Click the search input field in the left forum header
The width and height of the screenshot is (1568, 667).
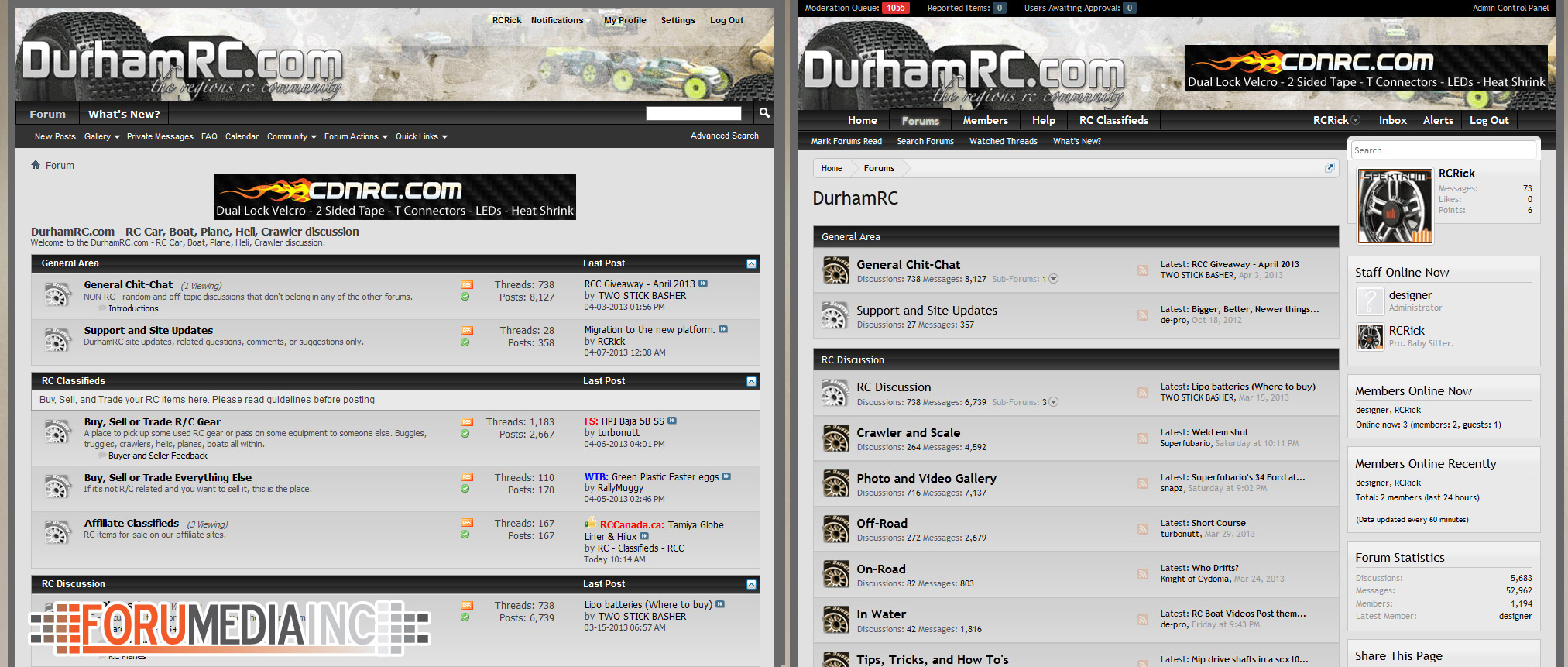point(694,114)
